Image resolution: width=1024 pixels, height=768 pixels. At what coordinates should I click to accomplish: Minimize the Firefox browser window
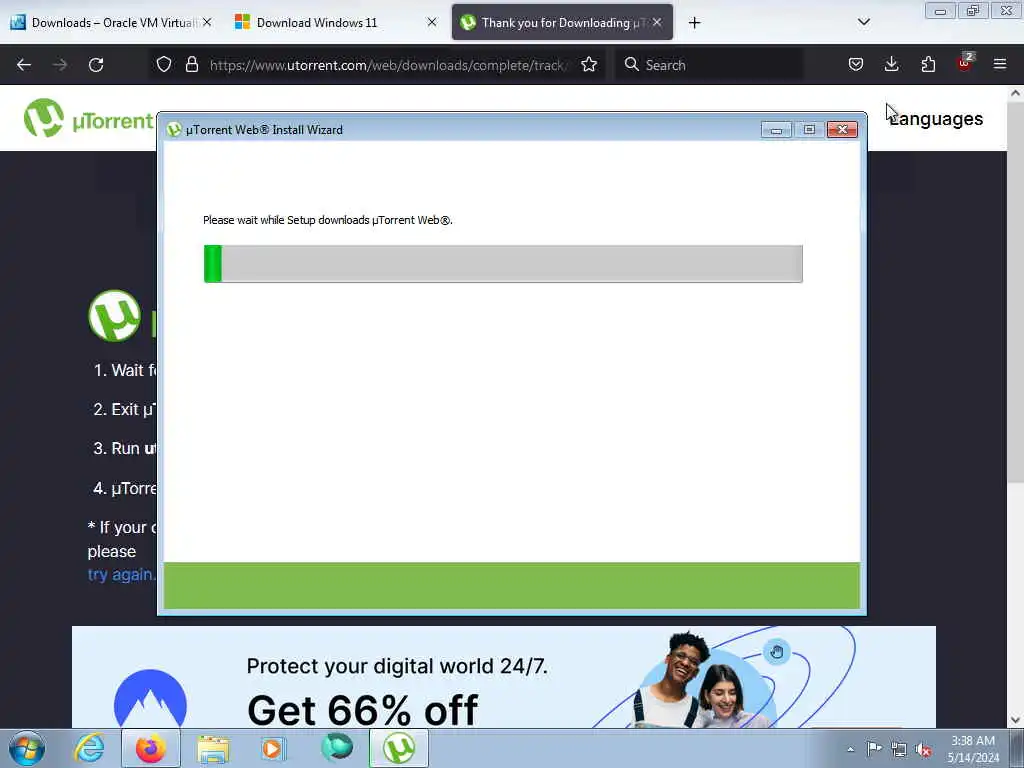(940, 11)
